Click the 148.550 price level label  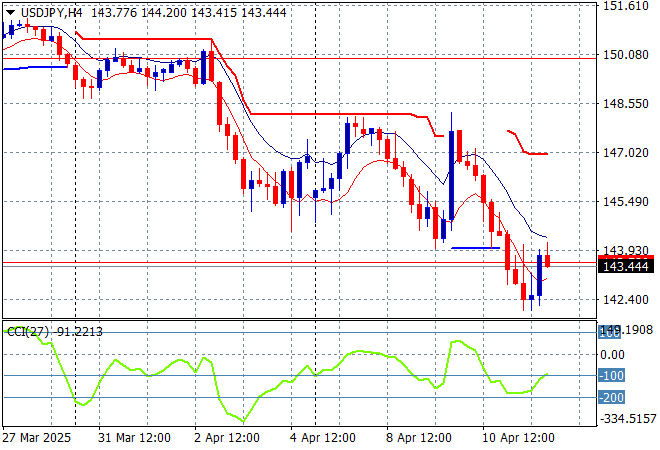(625, 104)
